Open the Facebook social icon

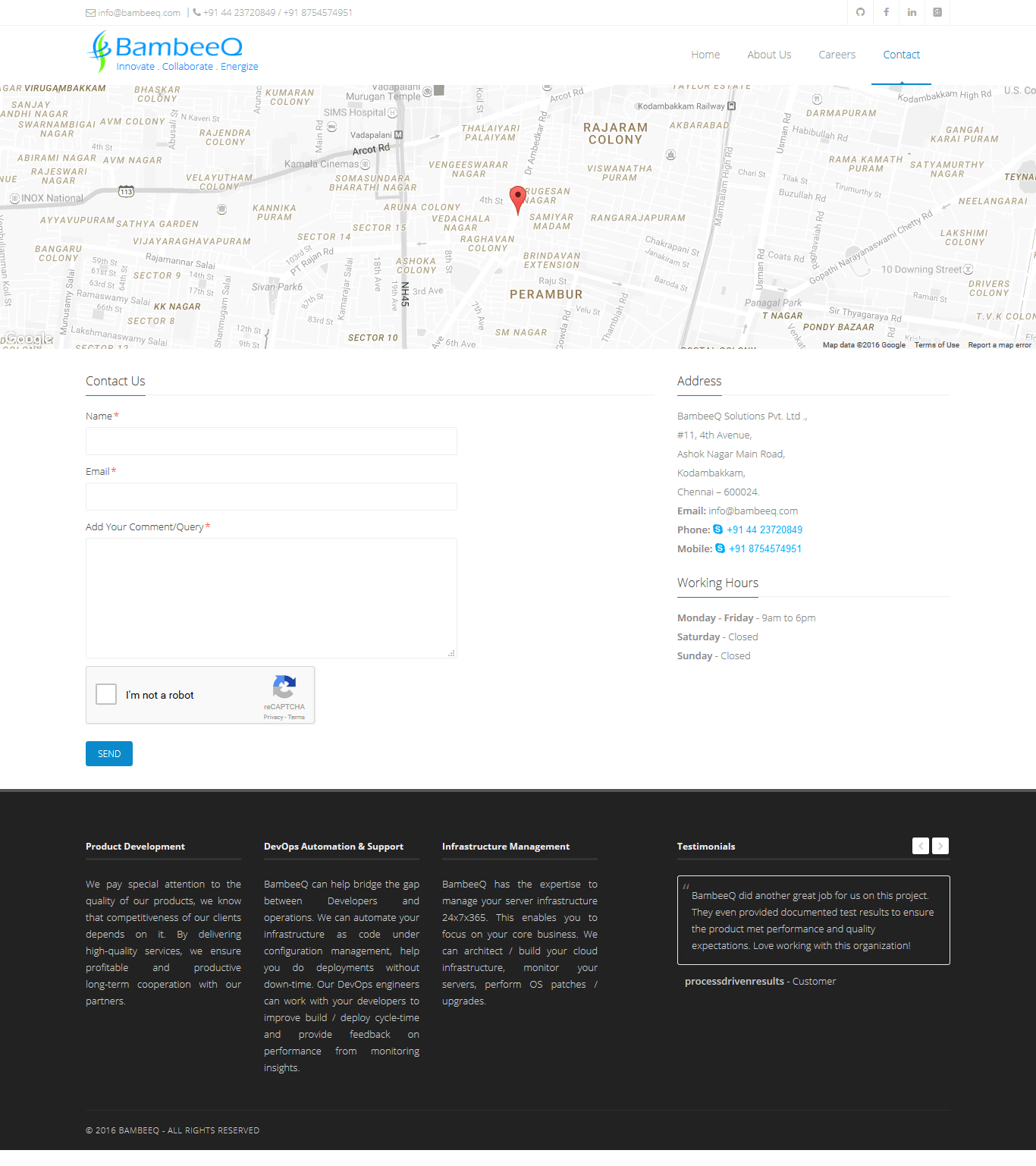(886, 12)
